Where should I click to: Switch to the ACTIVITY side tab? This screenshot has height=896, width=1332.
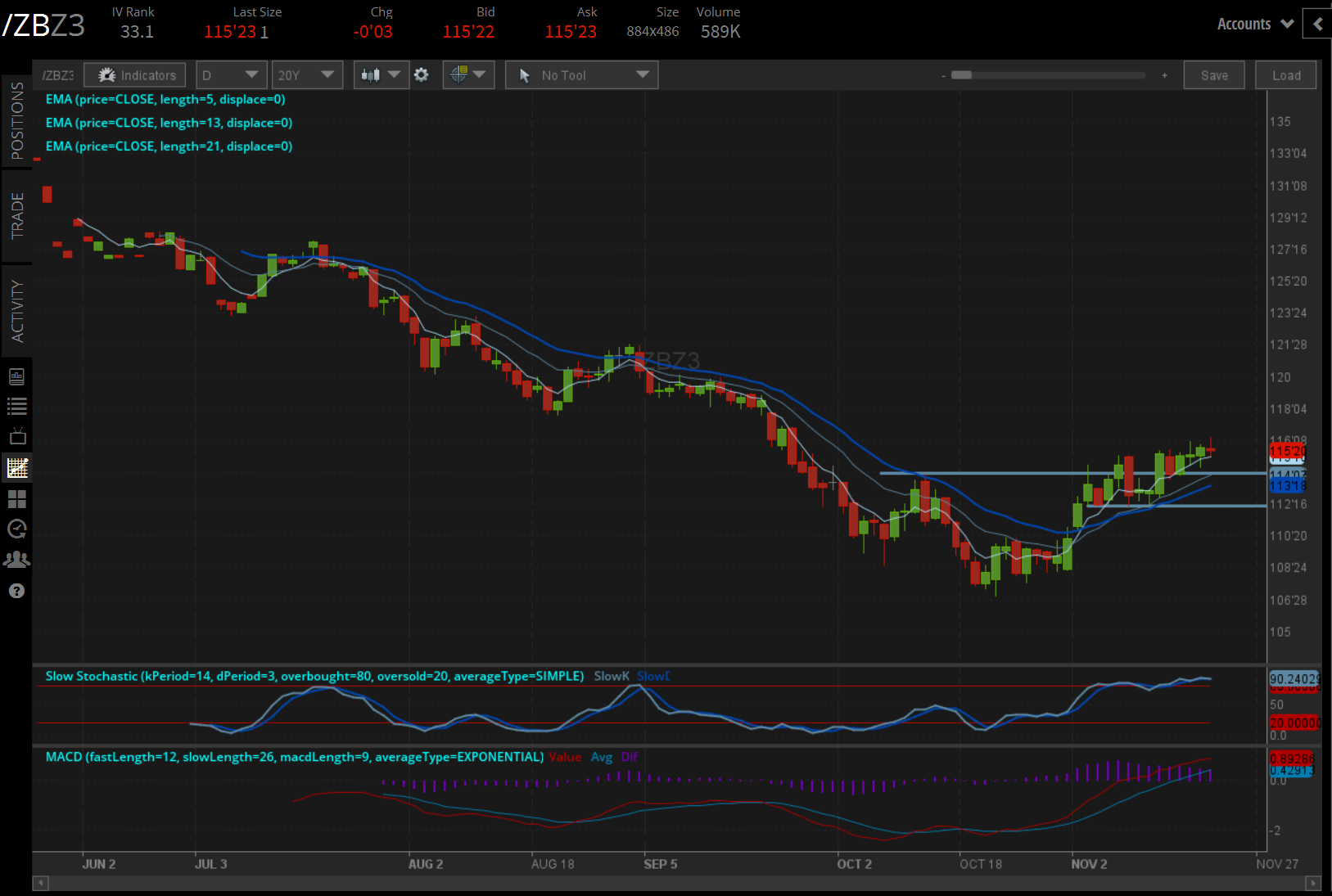[17, 311]
